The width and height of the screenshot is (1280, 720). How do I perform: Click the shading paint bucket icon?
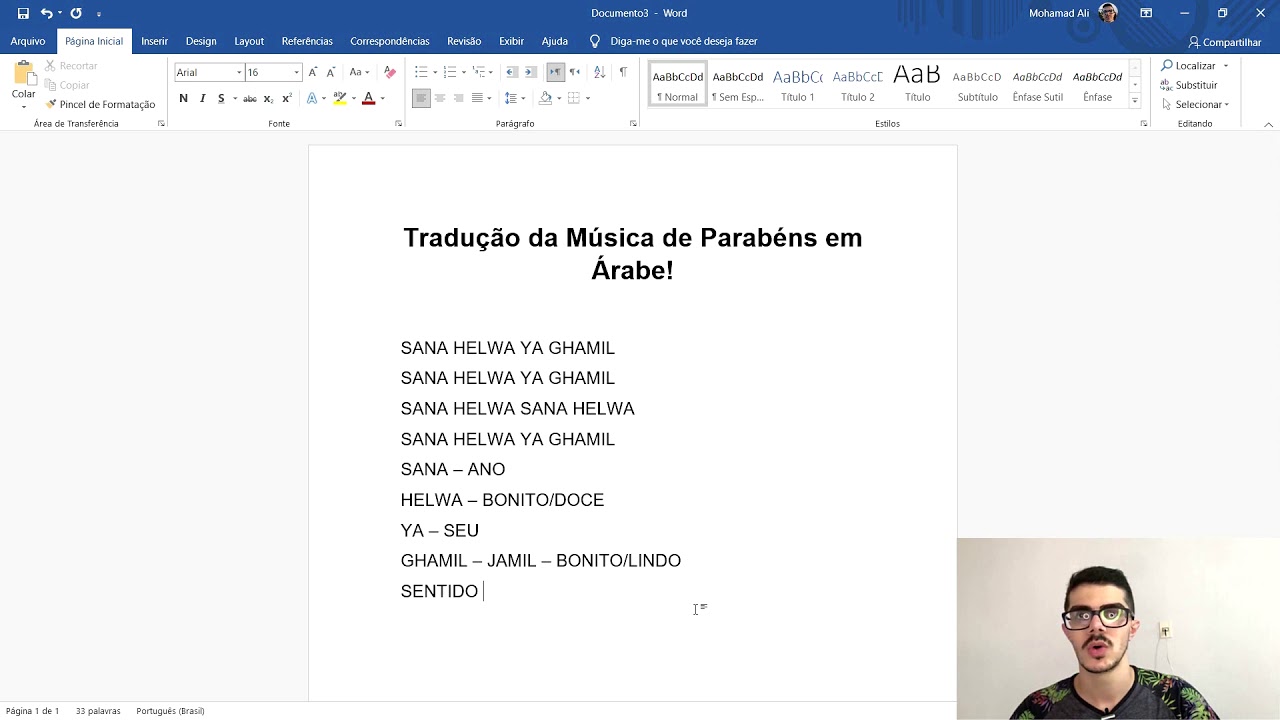pos(545,98)
